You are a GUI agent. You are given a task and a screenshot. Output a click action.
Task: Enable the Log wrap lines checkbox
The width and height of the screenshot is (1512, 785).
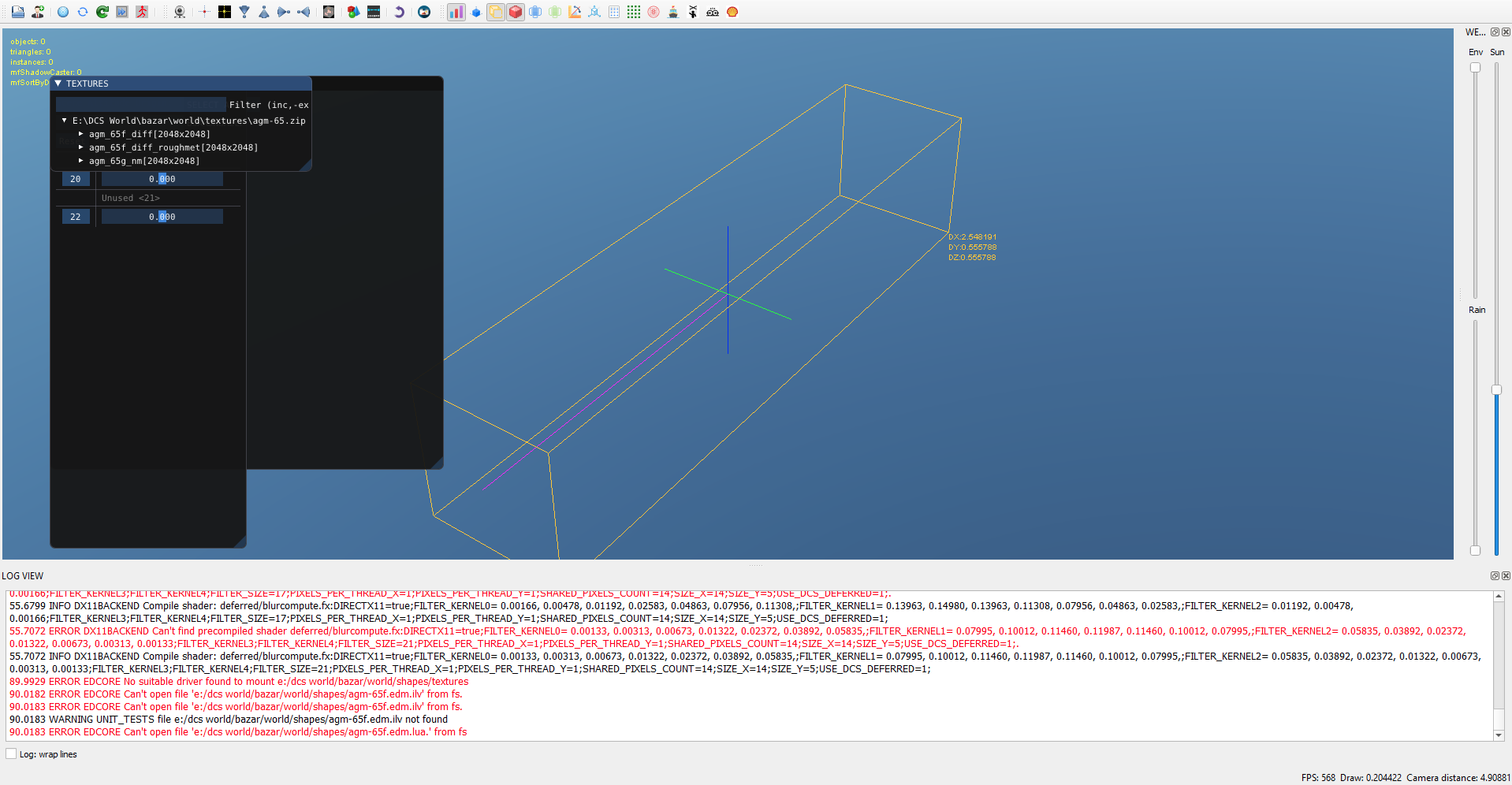pyautogui.click(x=11, y=754)
